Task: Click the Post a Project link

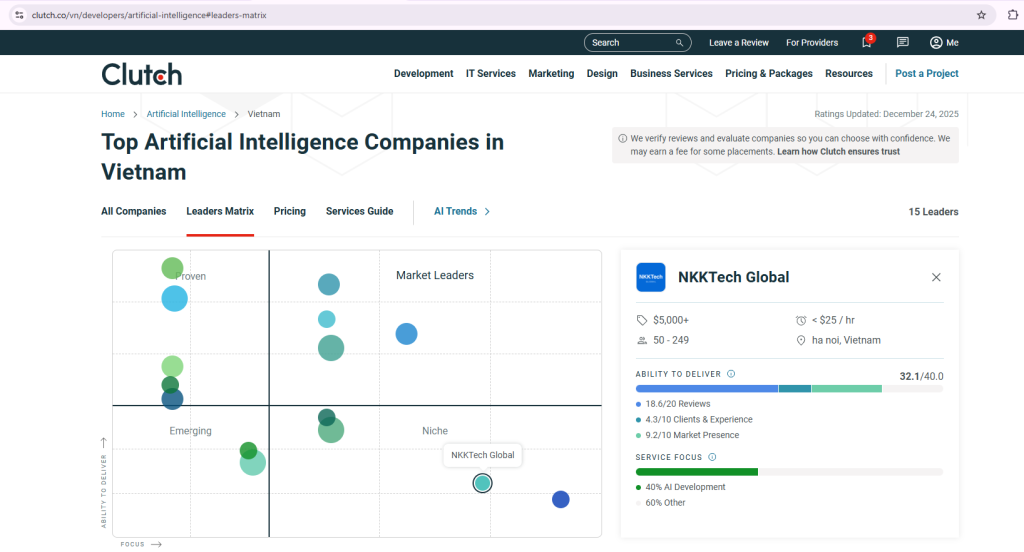Action: point(926,74)
